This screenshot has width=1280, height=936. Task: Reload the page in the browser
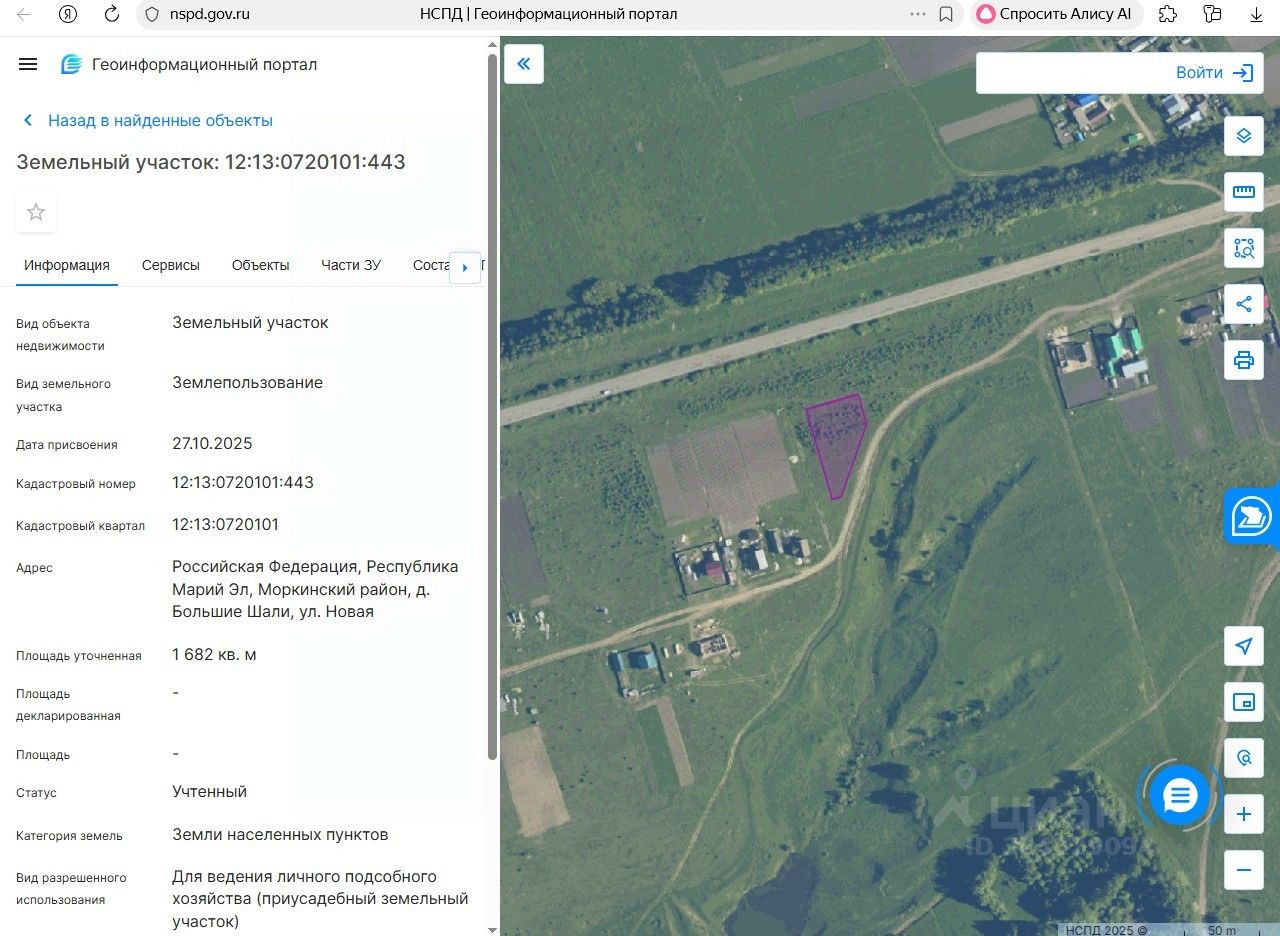[112, 14]
